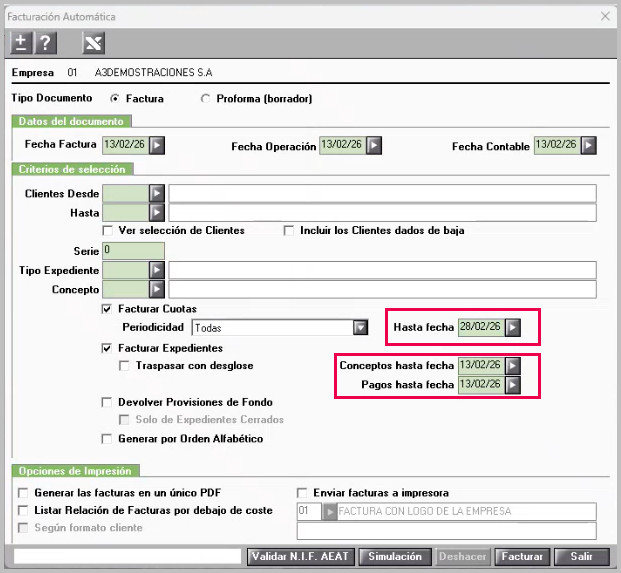Expand the Periodicidad dropdown
This screenshot has width=621, height=573.
[360, 327]
